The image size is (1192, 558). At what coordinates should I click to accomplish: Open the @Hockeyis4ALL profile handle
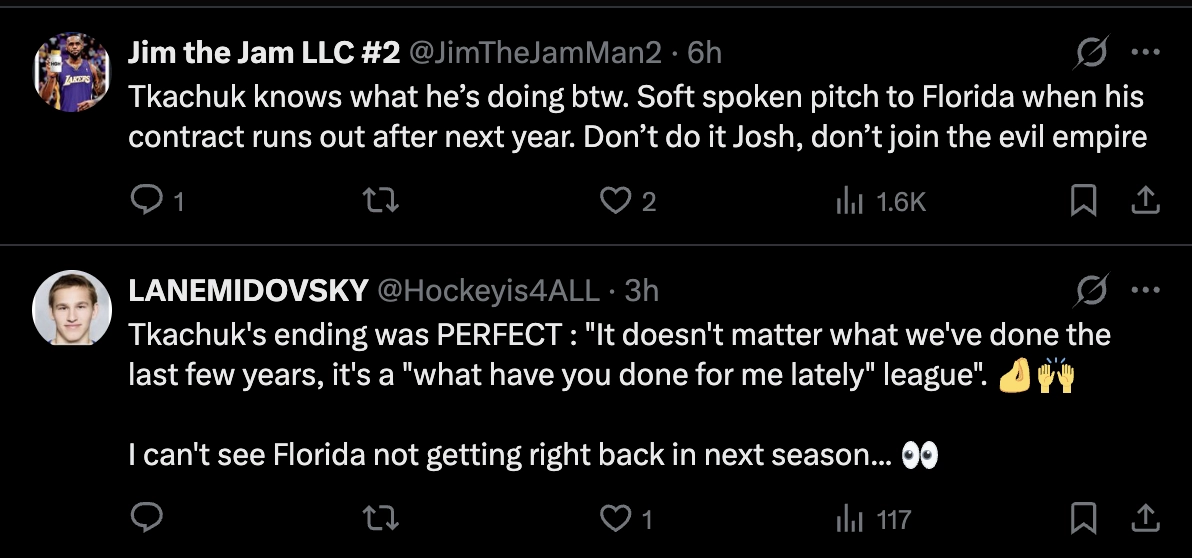[488, 290]
